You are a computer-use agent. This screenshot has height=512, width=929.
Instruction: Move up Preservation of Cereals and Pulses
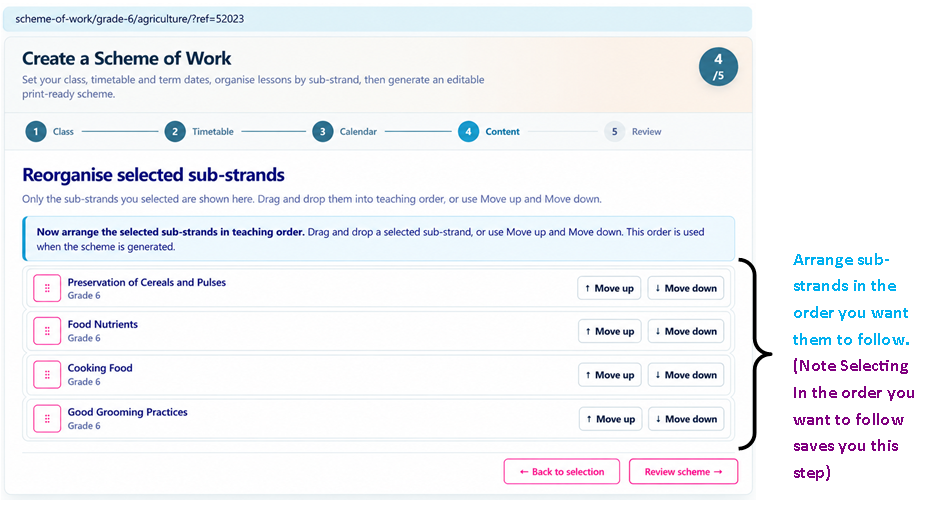609,288
